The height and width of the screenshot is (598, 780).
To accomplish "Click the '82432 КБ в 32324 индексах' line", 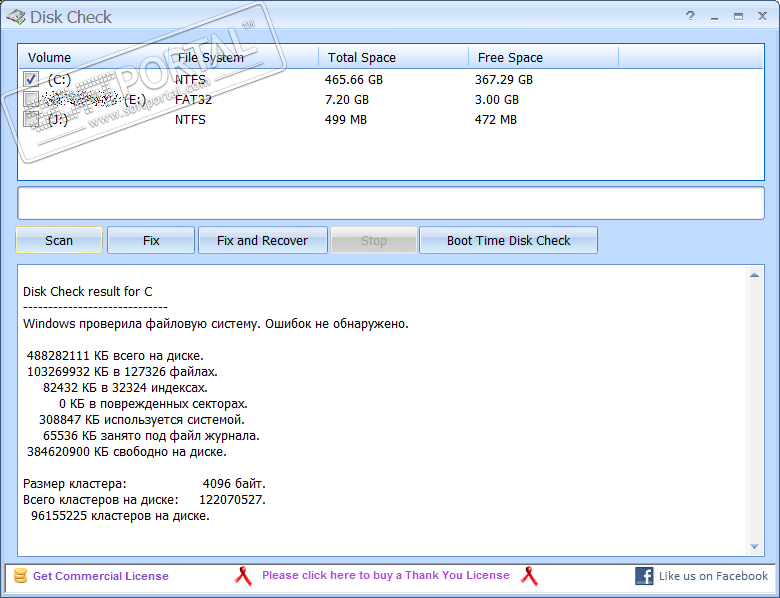I will pyautogui.click(x=125, y=388).
